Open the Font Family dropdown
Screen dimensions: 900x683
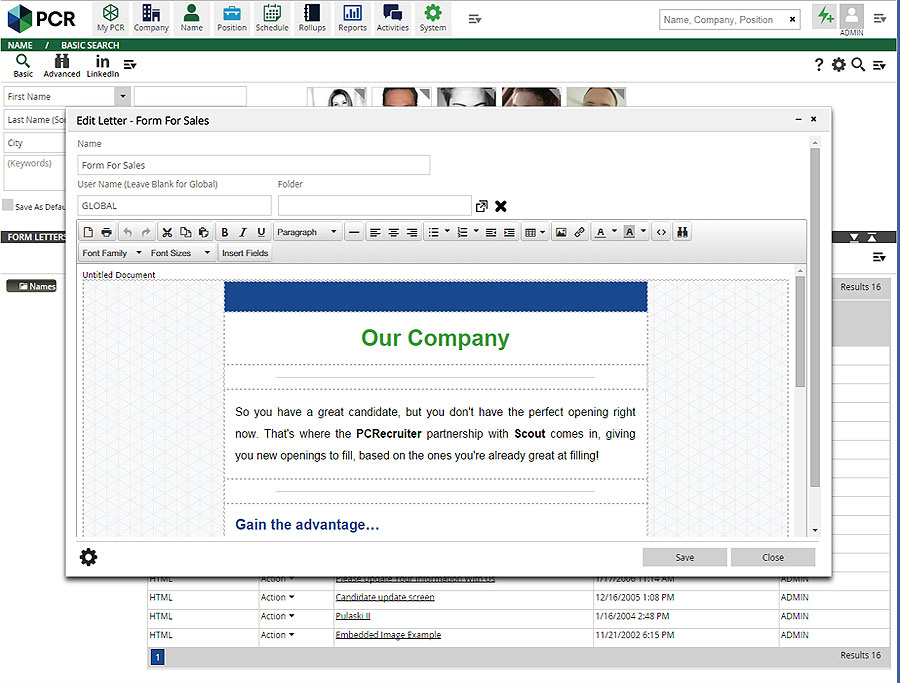pyautogui.click(x=112, y=253)
